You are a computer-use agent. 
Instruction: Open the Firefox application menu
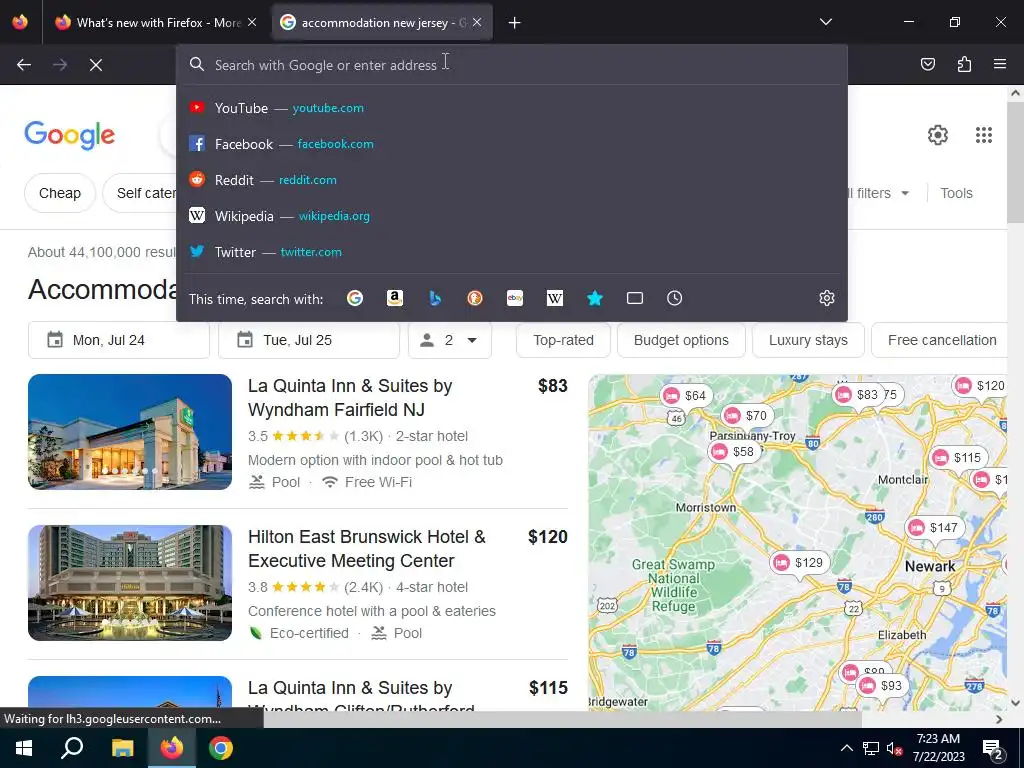point(1000,64)
